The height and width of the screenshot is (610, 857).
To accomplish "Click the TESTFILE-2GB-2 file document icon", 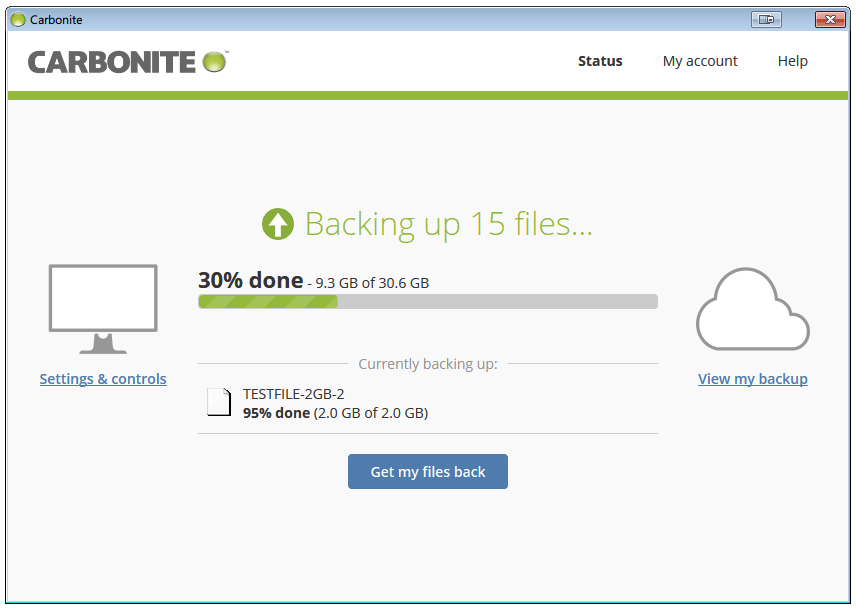I will 219,402.
